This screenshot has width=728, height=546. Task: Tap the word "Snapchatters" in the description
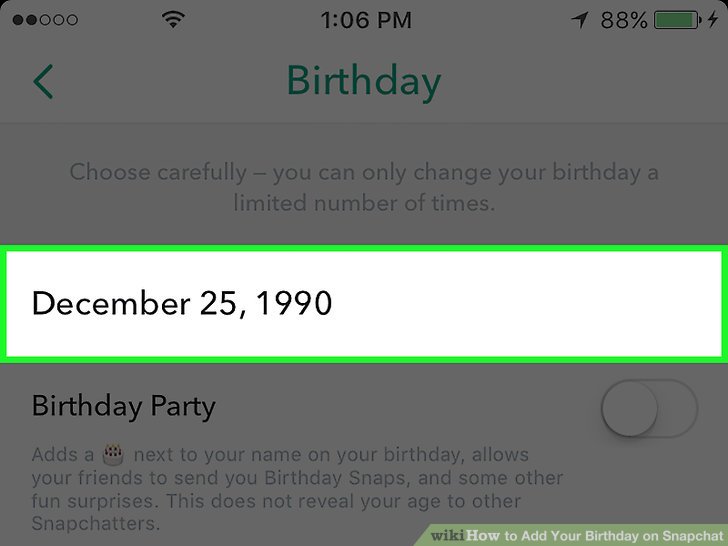96,523
